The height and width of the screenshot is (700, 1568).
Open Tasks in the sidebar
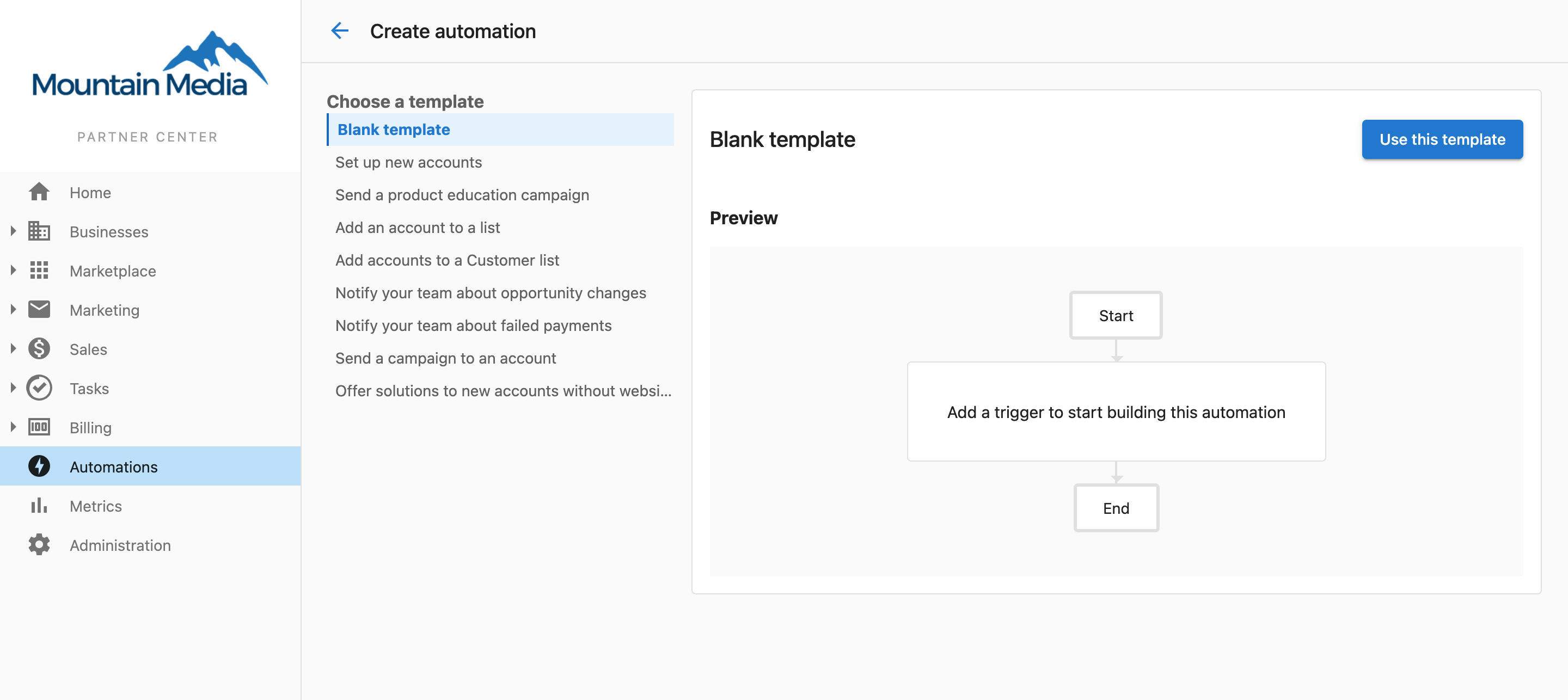click(x=150, y=388)
